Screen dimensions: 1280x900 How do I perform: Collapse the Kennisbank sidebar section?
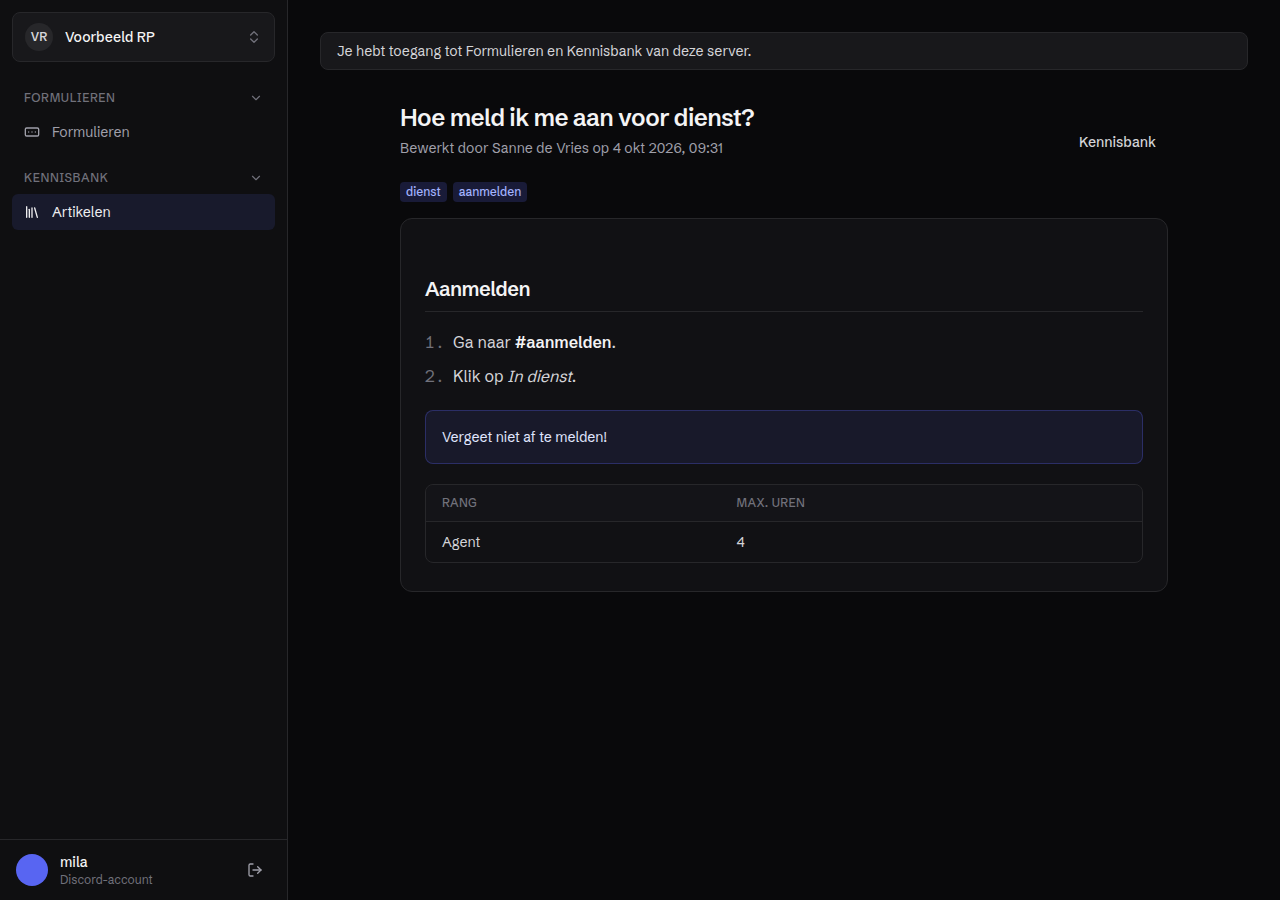click(x=143, y=178)
